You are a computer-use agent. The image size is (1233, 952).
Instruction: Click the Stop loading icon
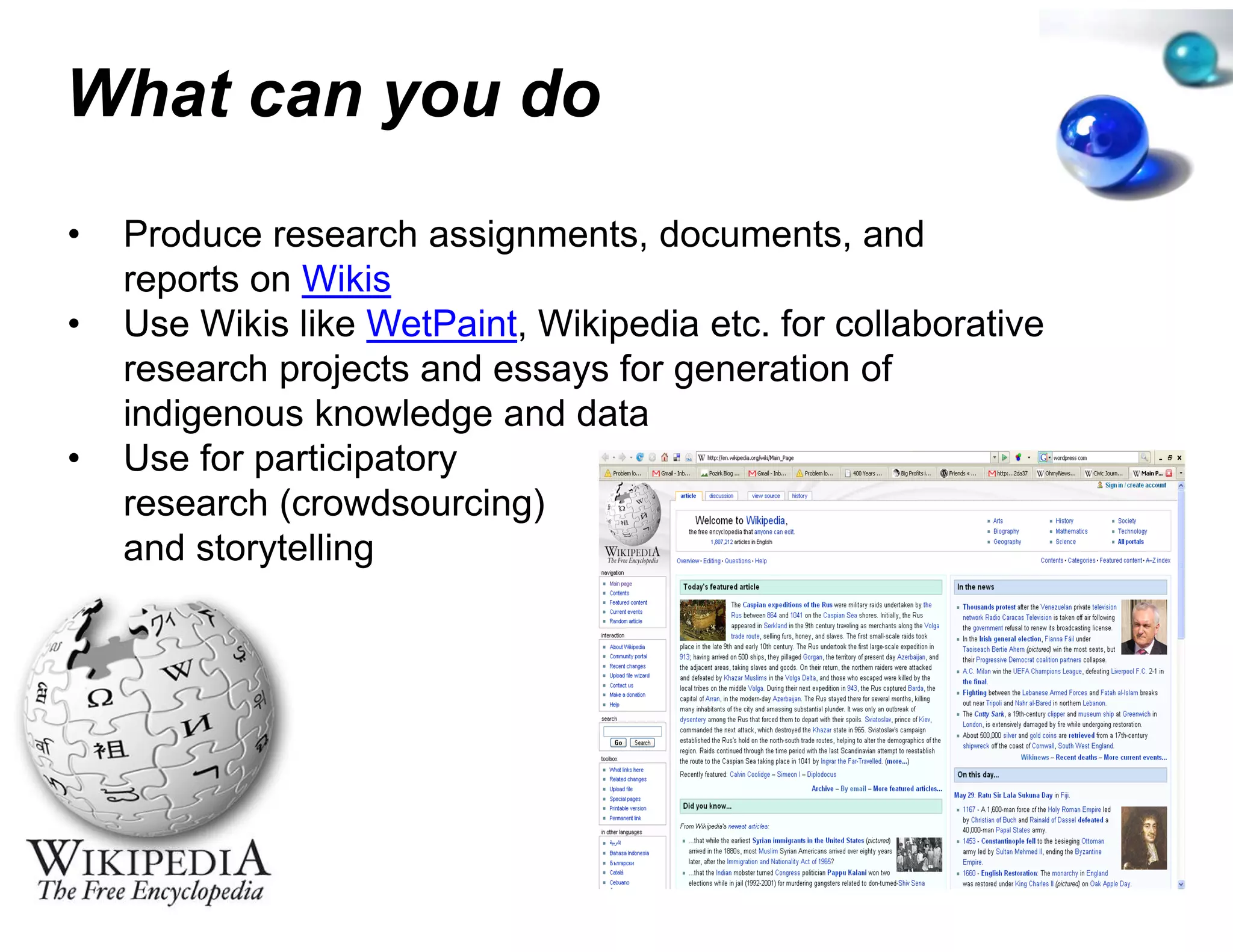(x=652, y=457)
